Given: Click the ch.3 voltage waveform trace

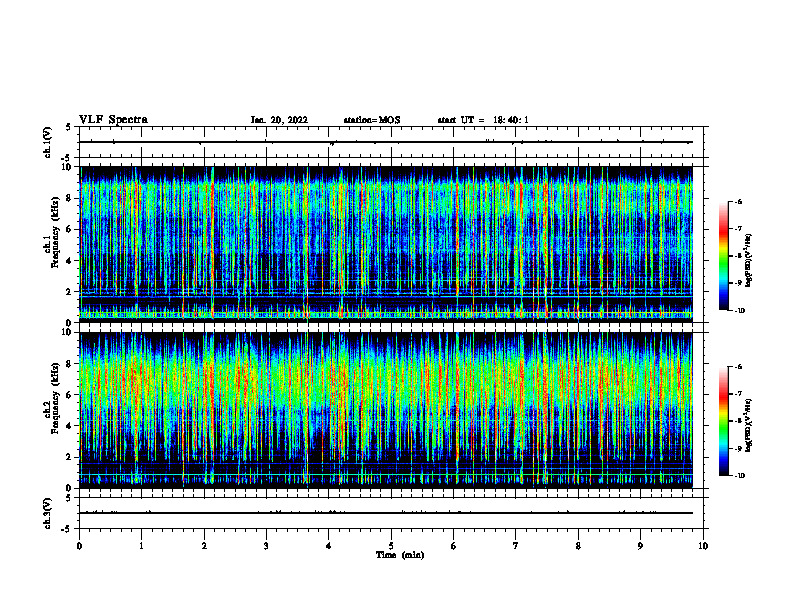Looking at the screenshot, I should point(386,513).
